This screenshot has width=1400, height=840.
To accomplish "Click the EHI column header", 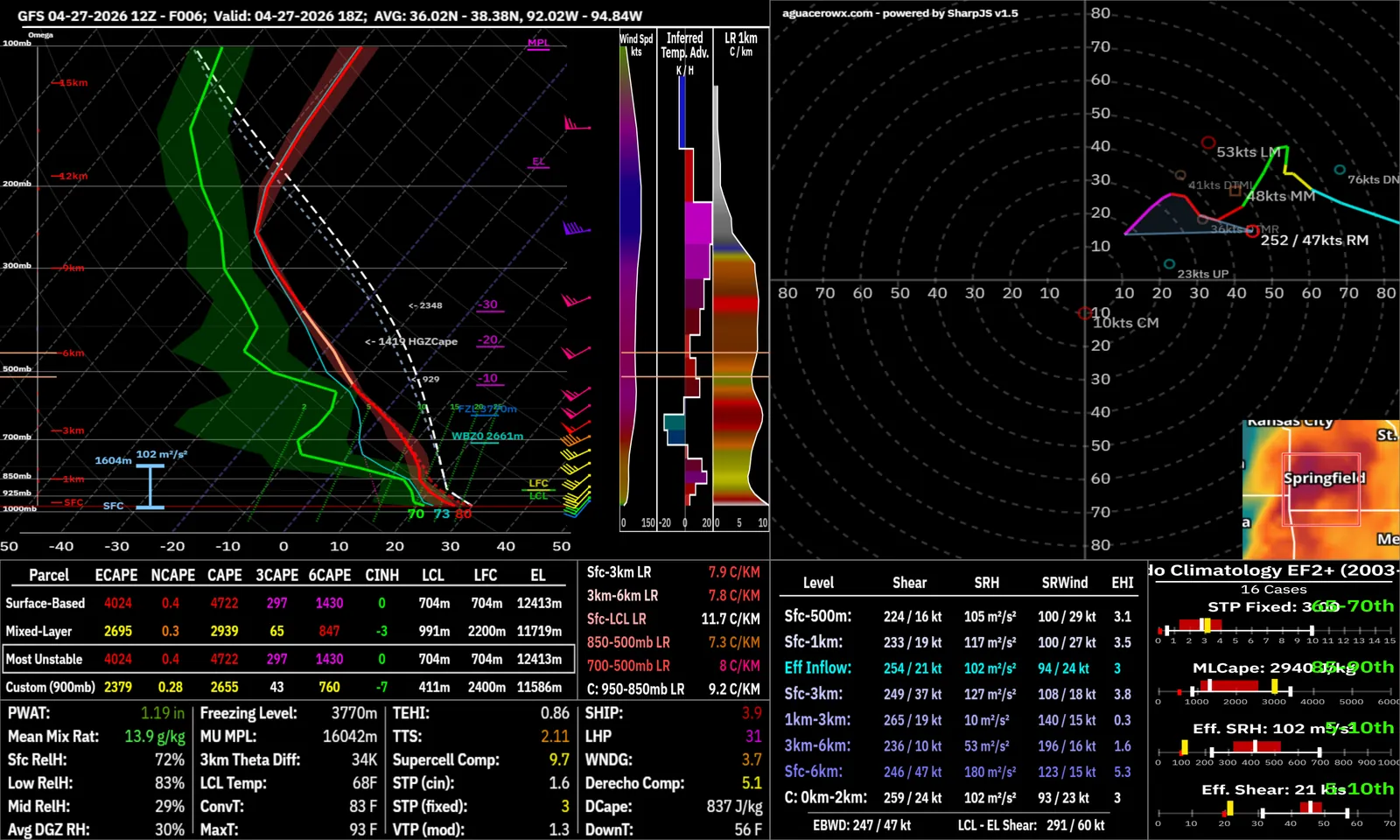I will point(1123,583).
